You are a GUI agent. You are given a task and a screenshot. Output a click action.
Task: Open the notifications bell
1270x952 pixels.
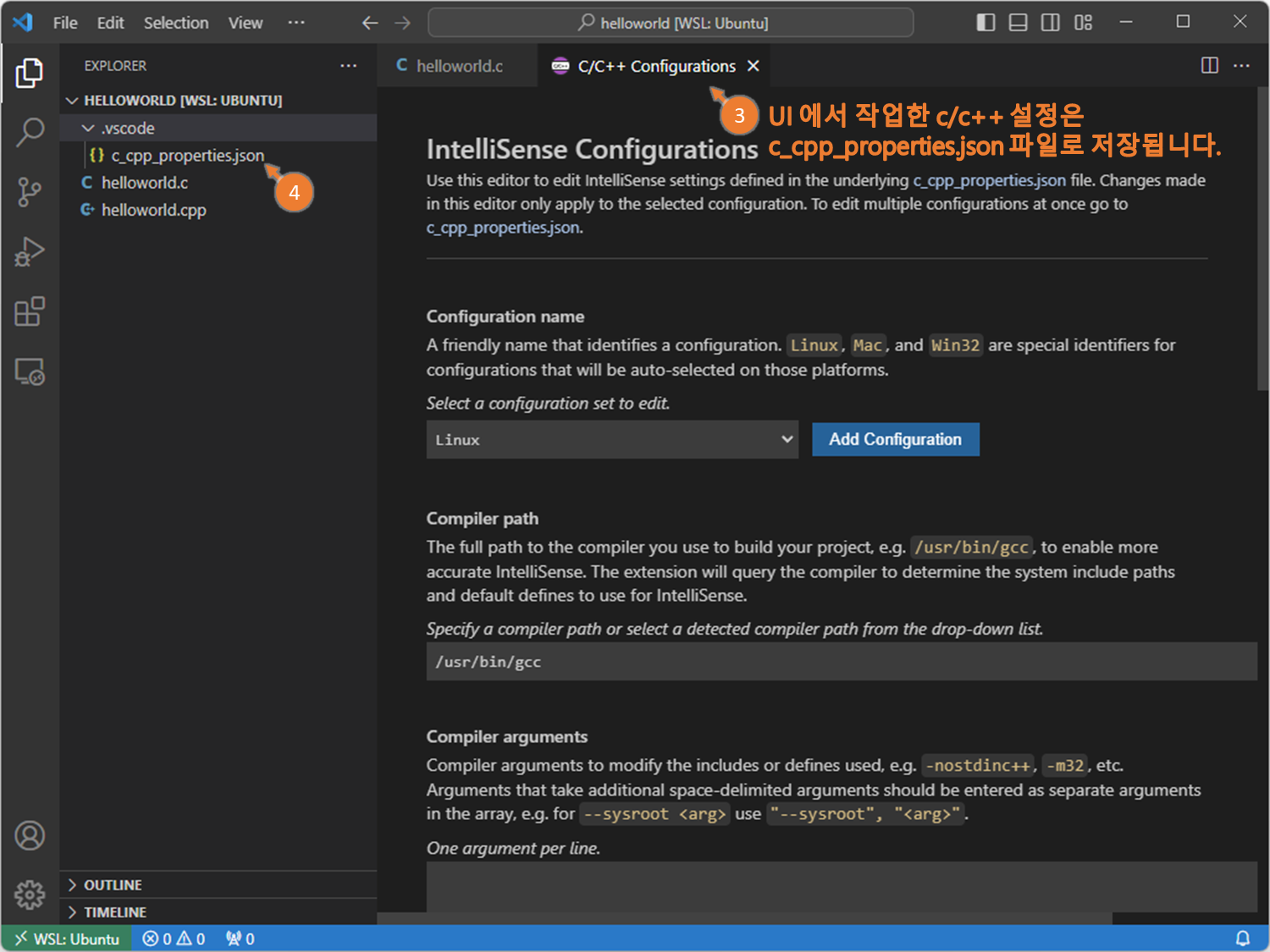pos(1242,938)
